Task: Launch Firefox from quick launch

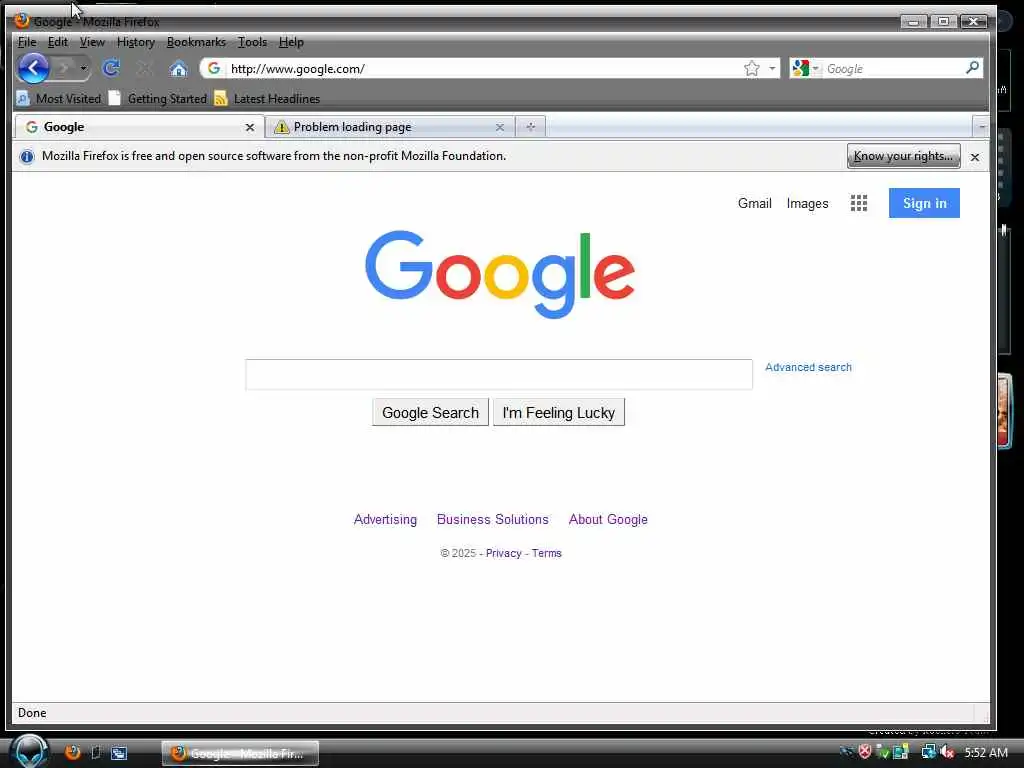Action: (72, 752)
